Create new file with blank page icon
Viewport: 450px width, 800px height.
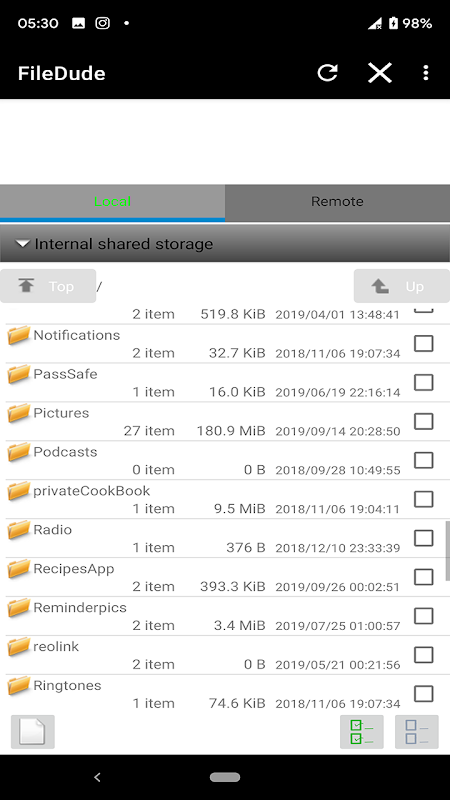[x=33, y=732]
